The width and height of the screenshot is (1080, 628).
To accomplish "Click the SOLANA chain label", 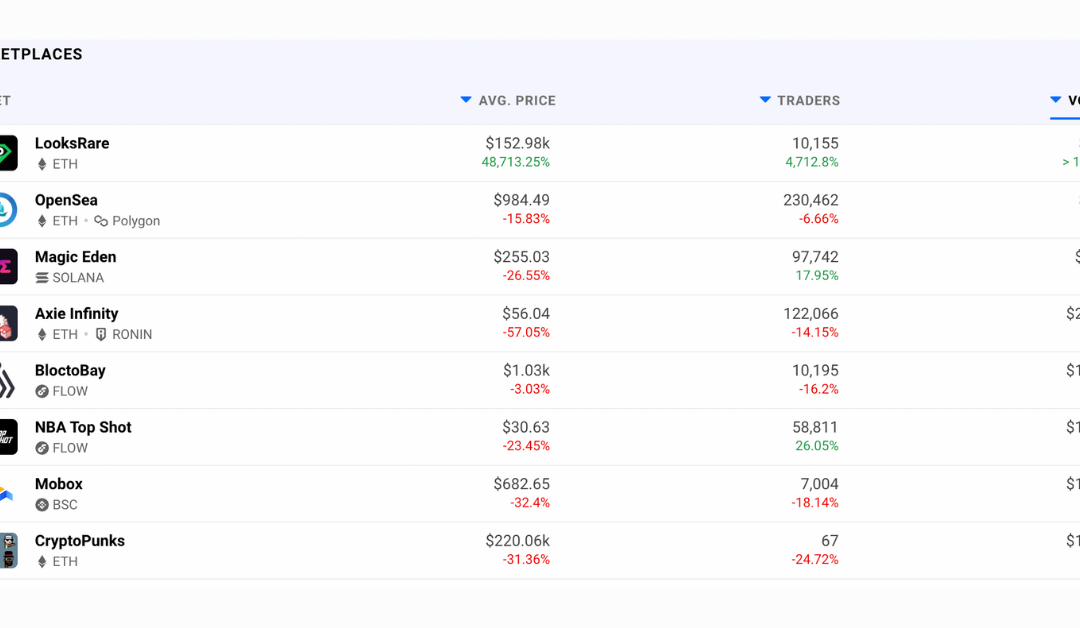I will [78, 278].
